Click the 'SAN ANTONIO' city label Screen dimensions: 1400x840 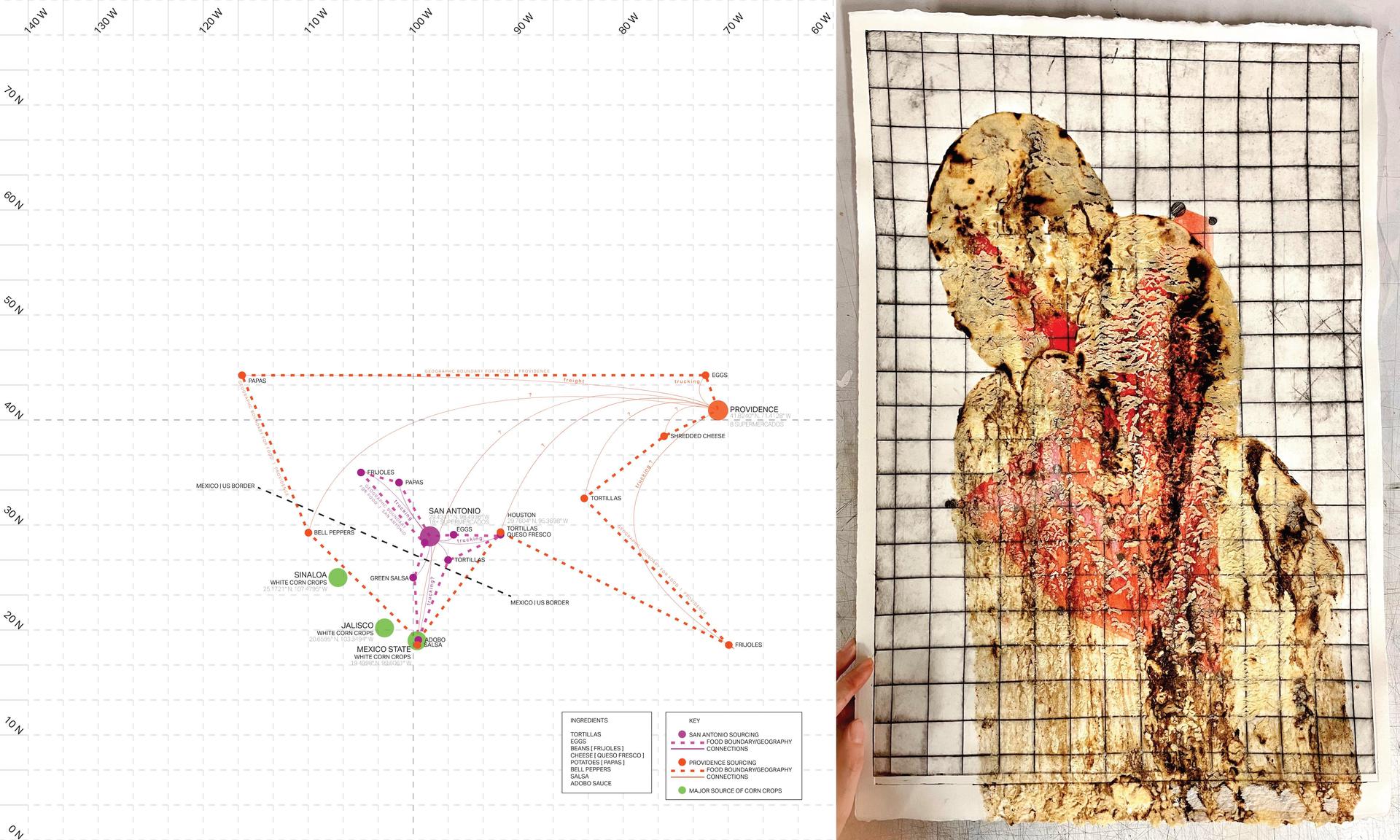(x=454, y=511)
